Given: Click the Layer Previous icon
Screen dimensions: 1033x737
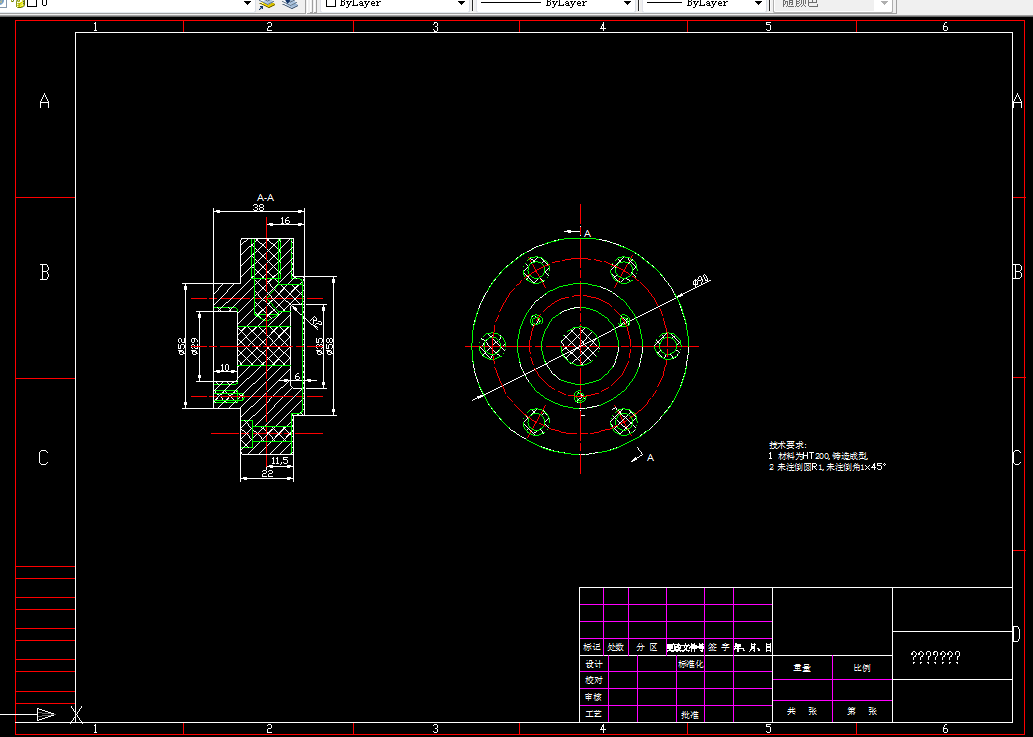Looking at the screenshot, I should coord(290,4).
